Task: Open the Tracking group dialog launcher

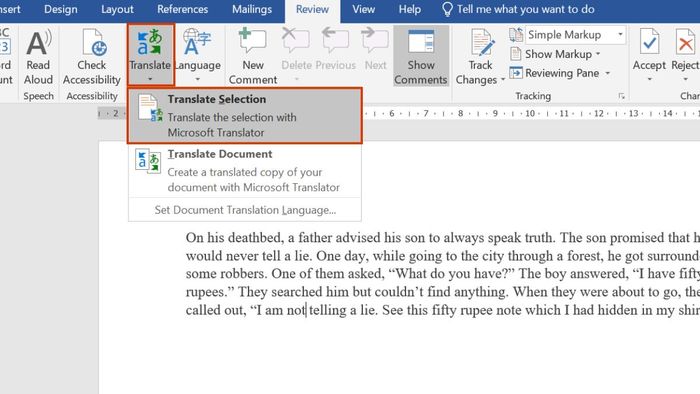Action: [x=621, y=96]
